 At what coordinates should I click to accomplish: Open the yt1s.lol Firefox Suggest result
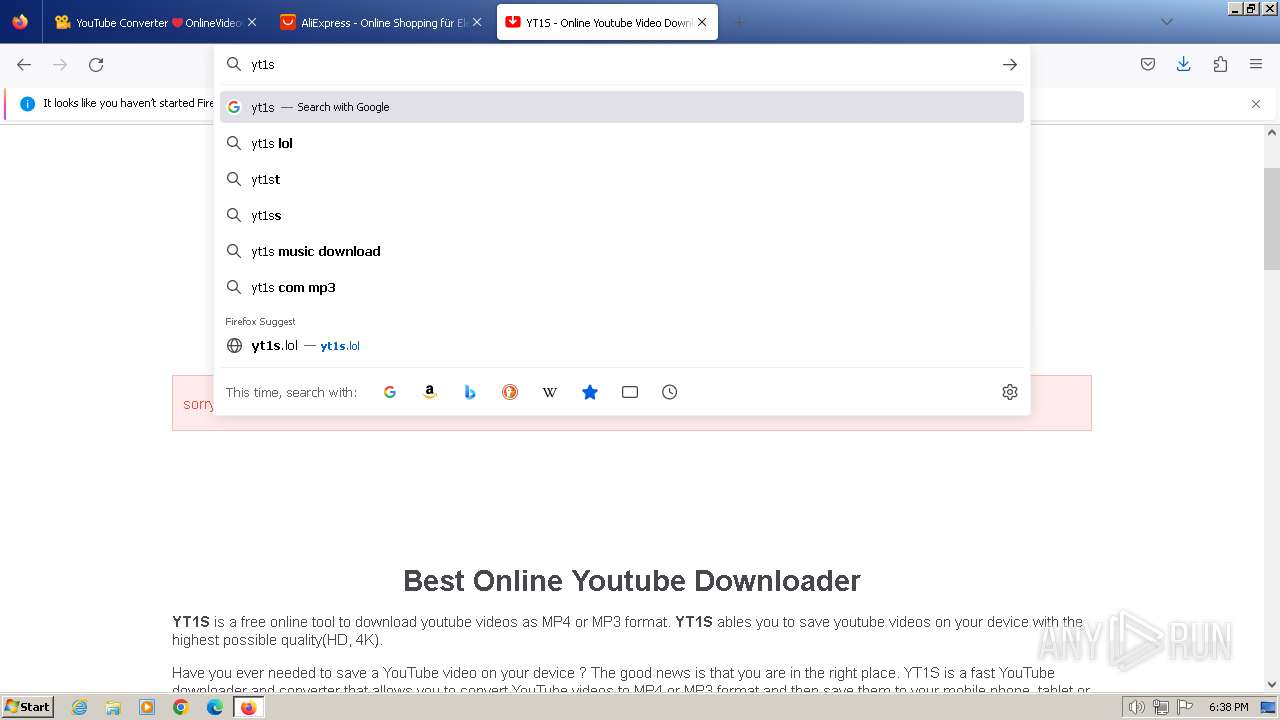pyautogui.click(x=622, y=345)
